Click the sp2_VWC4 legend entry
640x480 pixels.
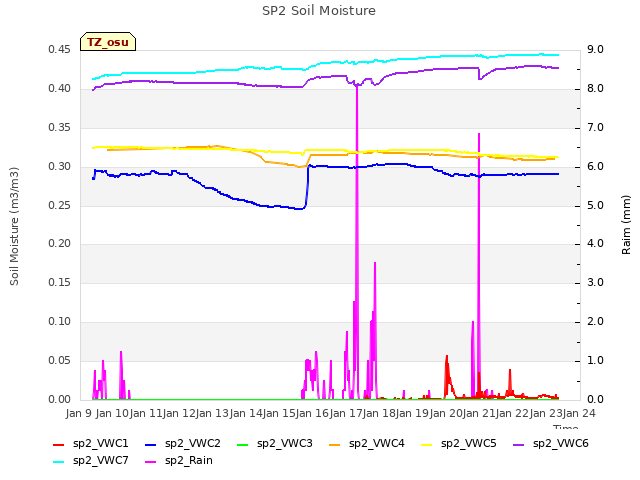tap(367, 444)
